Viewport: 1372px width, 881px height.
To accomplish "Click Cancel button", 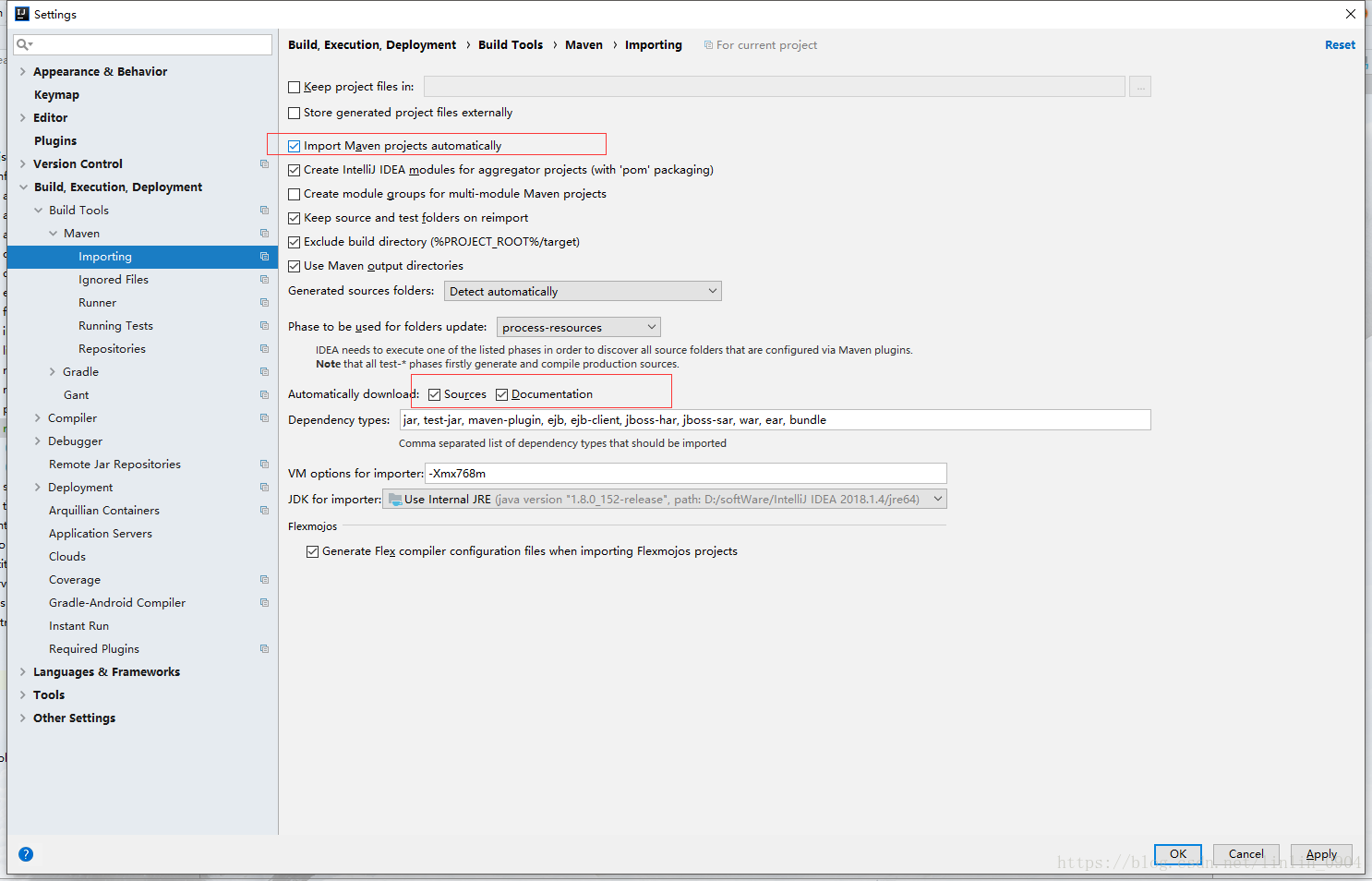I will tap(1246, 854).
